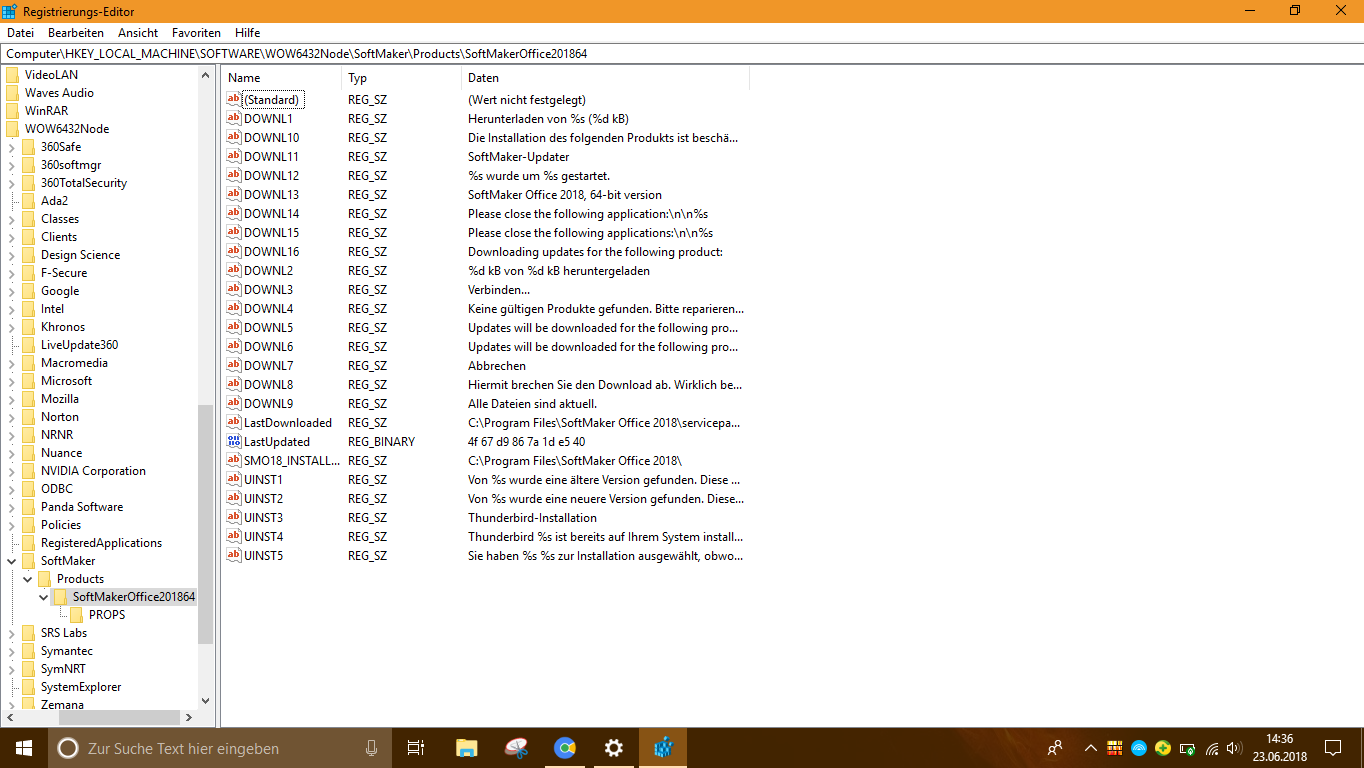Expand the Symantec key
Screen dimensions: 1364x768
[11, 651]
